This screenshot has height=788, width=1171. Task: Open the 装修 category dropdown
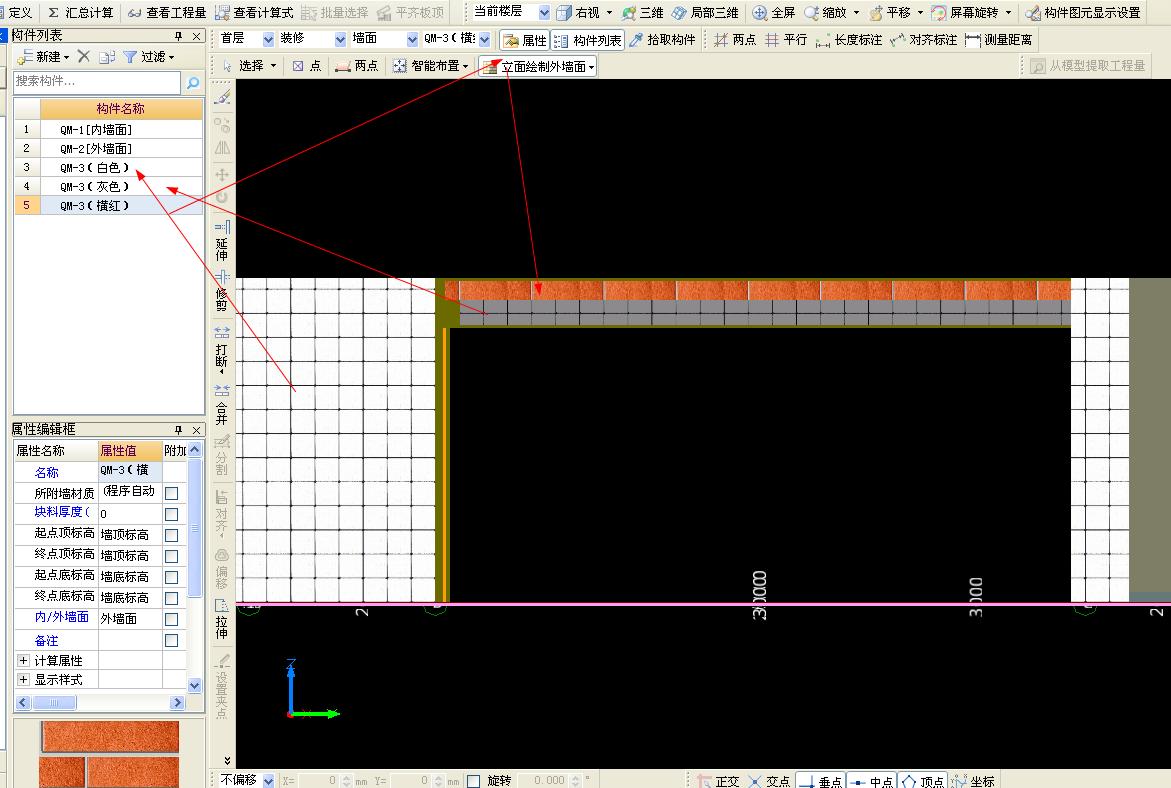click(x=340, y=39)
